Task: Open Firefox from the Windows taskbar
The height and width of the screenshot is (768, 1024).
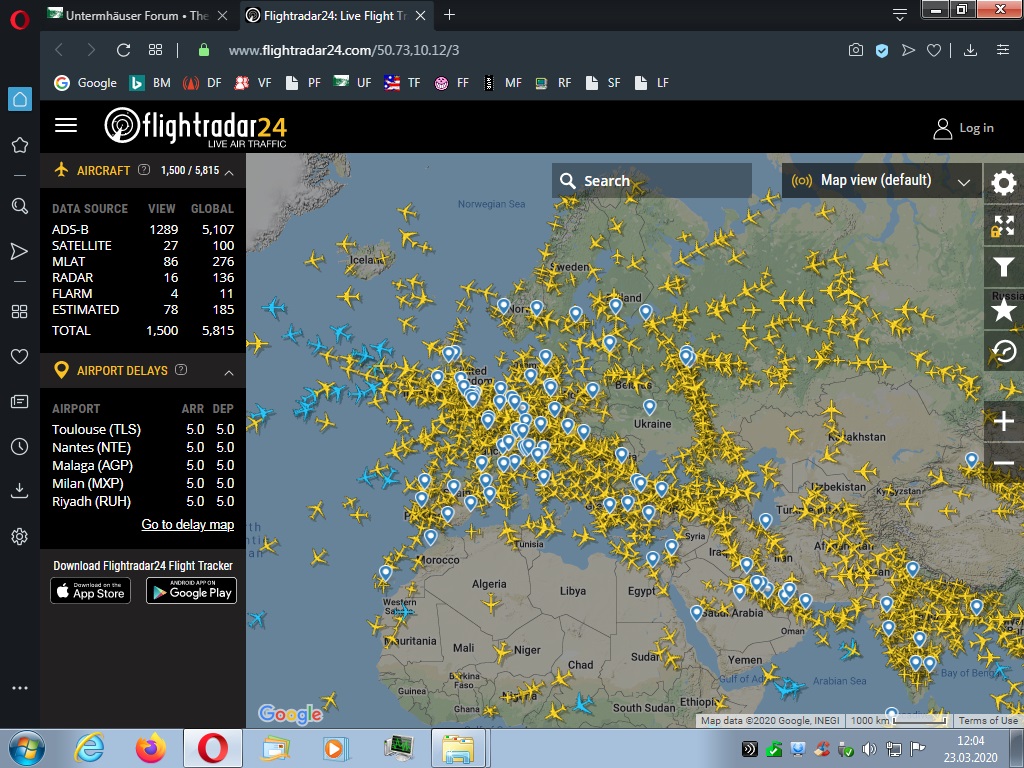Action: (x=151, y=748)
